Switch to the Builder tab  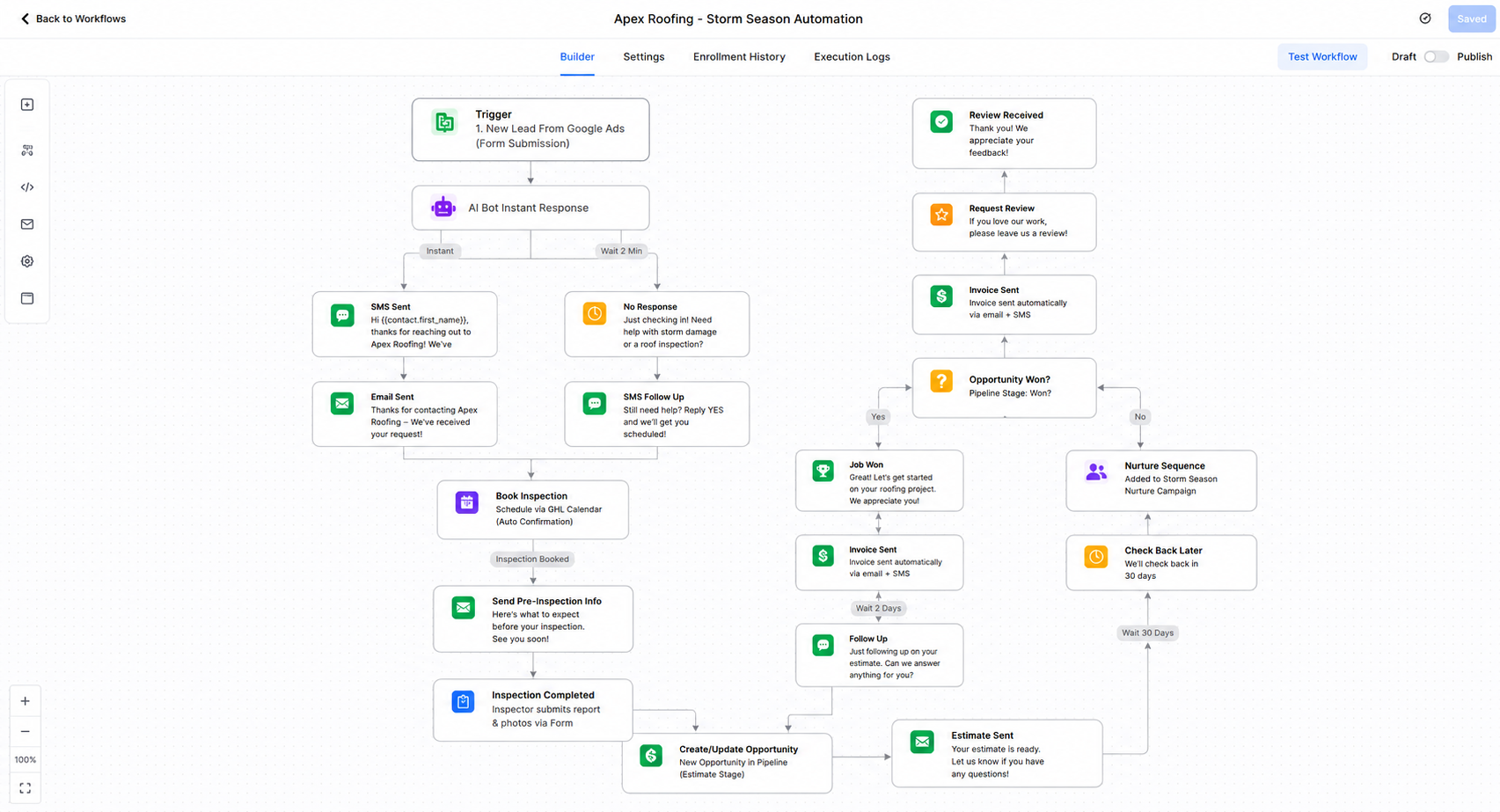(x=577, y=56)
